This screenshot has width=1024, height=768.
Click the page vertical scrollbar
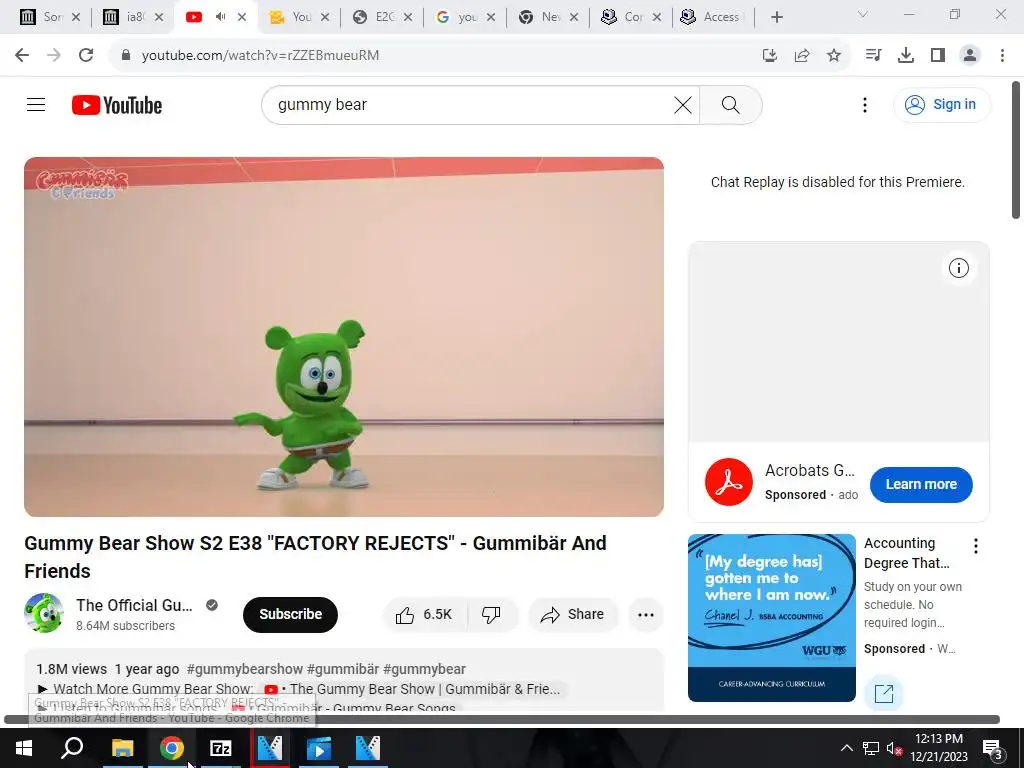pyautogui.click(x=1016, y=150)
